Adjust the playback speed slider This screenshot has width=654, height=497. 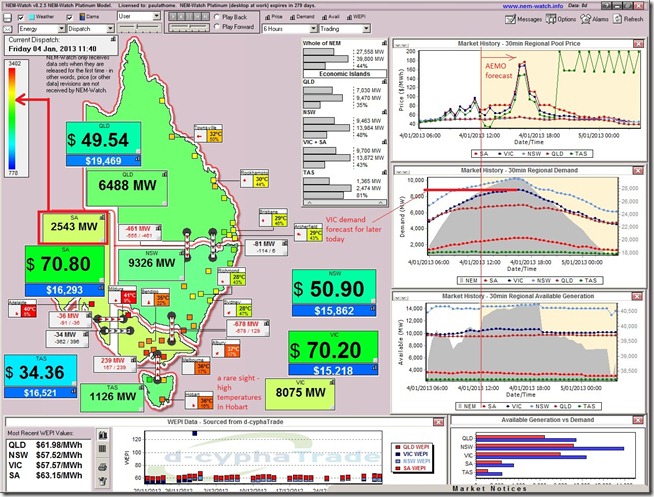coord(189,27)
